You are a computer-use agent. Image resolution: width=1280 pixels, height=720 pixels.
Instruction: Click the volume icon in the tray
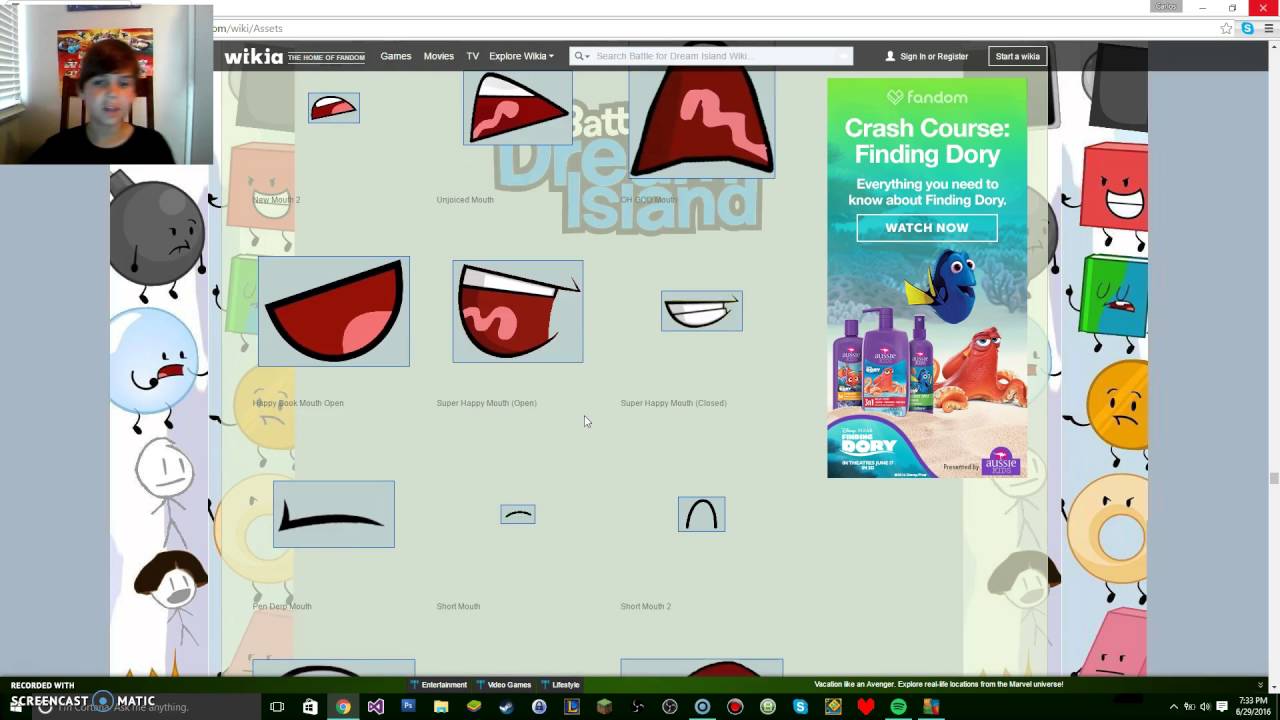pyautogui.click(x=1205, y=707)
